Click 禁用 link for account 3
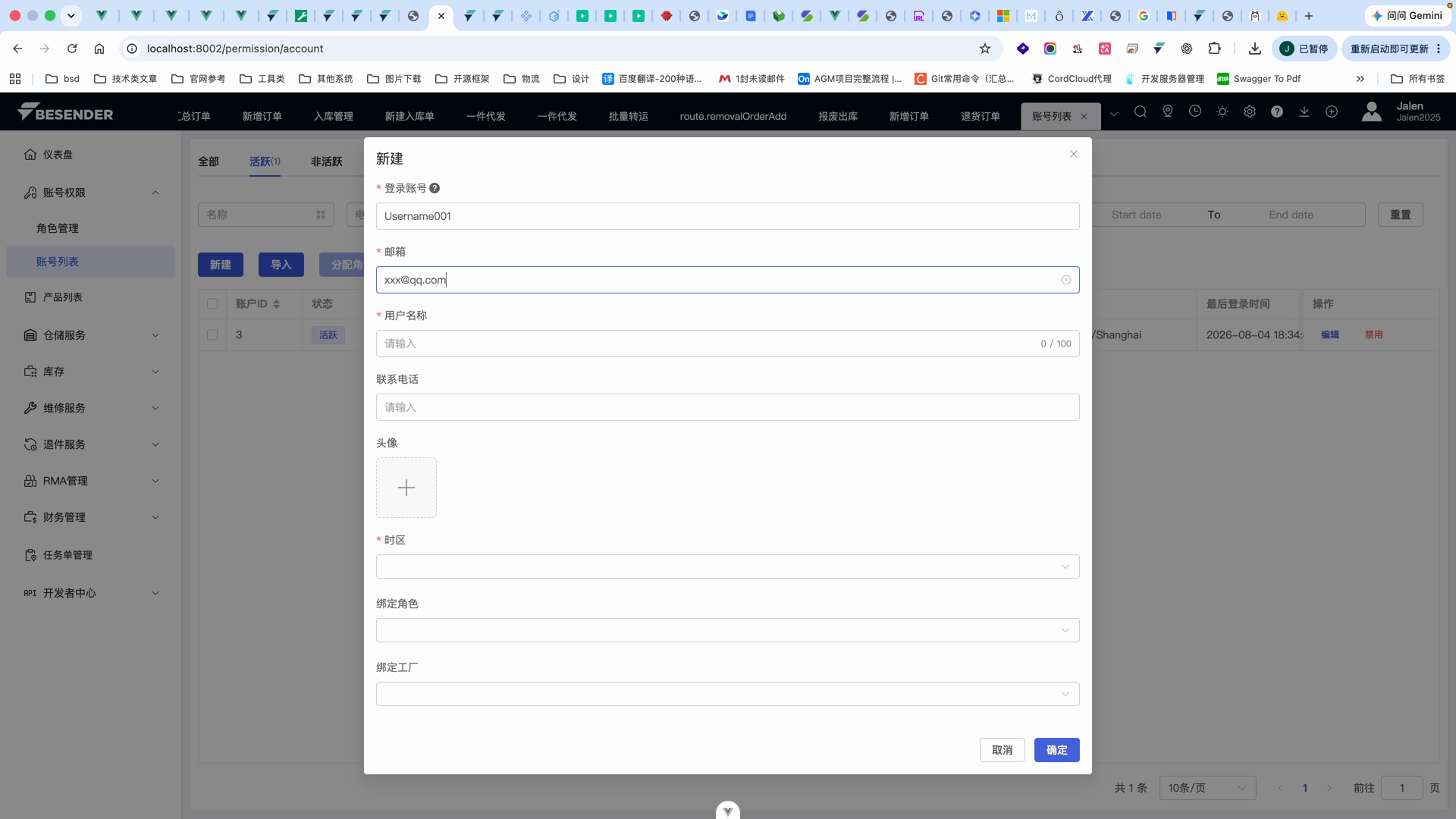Image resolution: width=1456 pixels, height=819 pixels. [x=1374, y=335]
